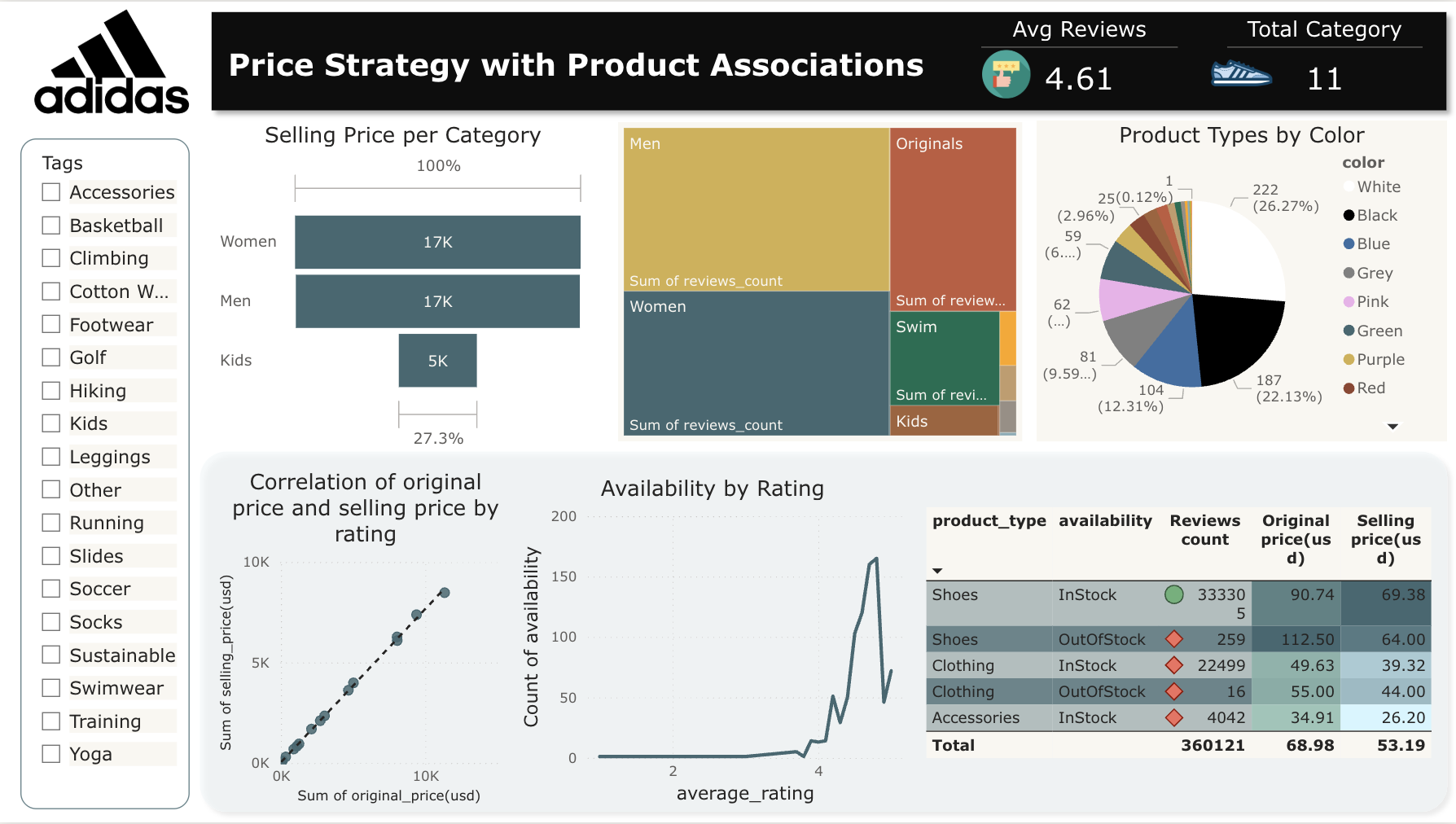1456x824 pixels.
Task: Click the green circle indicator for Shoes InStock
Action: [x=1173, y=595]
